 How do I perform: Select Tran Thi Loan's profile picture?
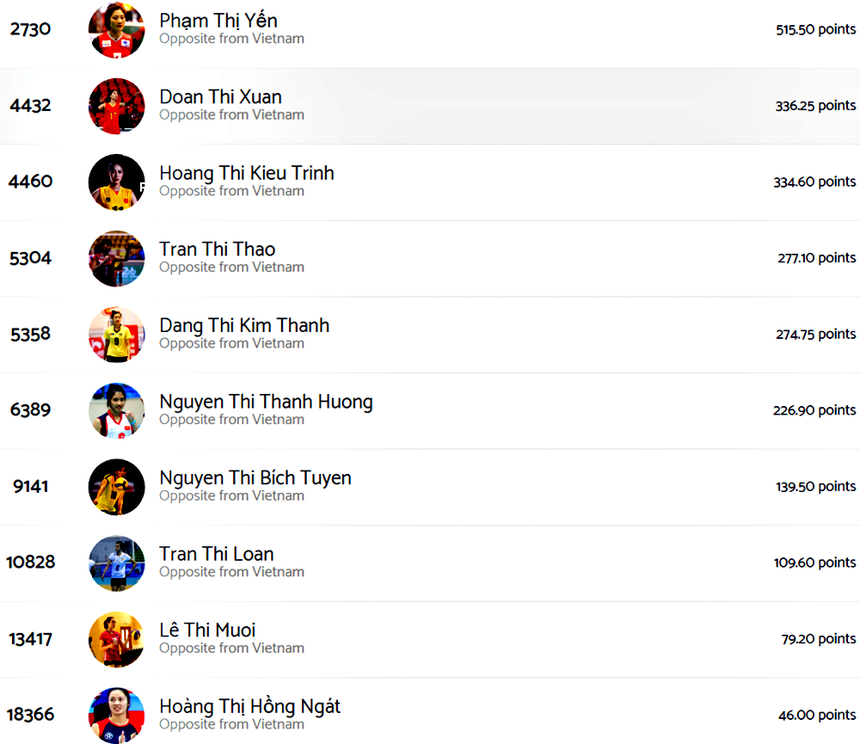pyautogui.click(x=116, y=562)
